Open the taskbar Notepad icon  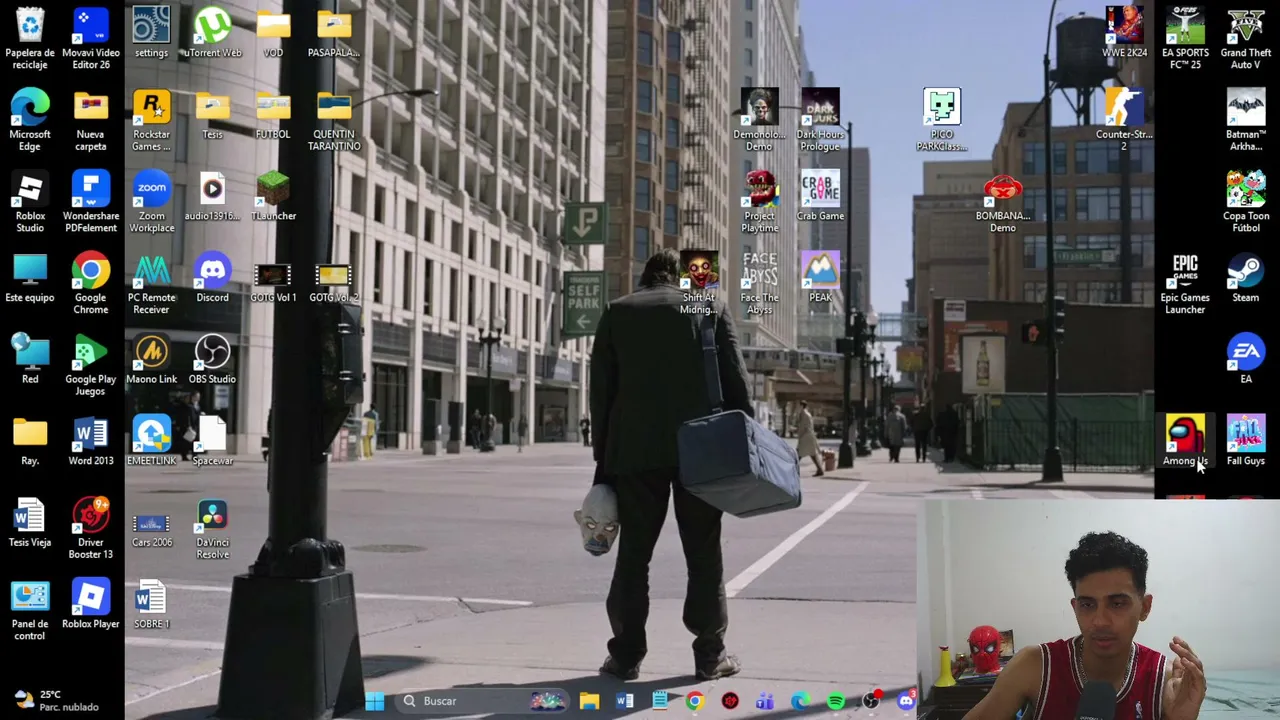point(659,701)
